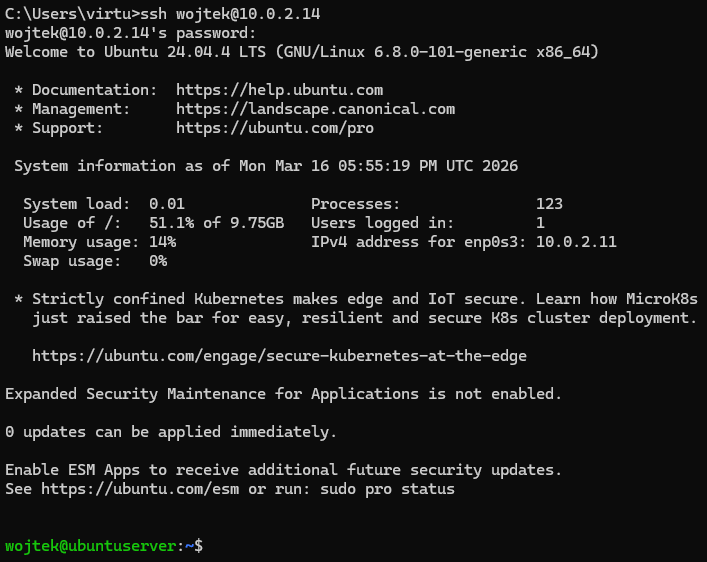
Task: Click the https://ubuntu.com/pro support link
Action: pos(275,128)
